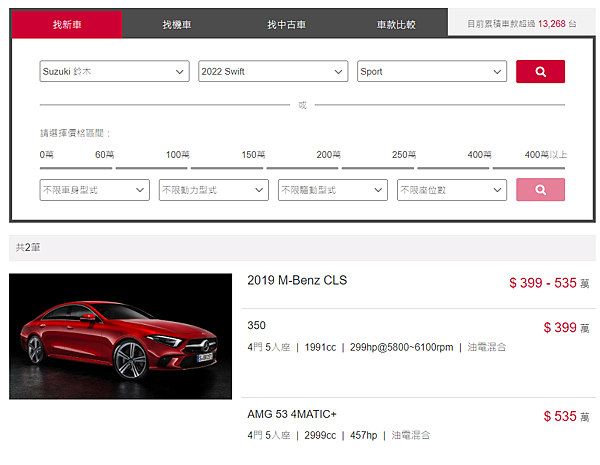600x465 pixels.
Task: Open the 2019 M-Benz CLS title link
Action: [297, 280]
